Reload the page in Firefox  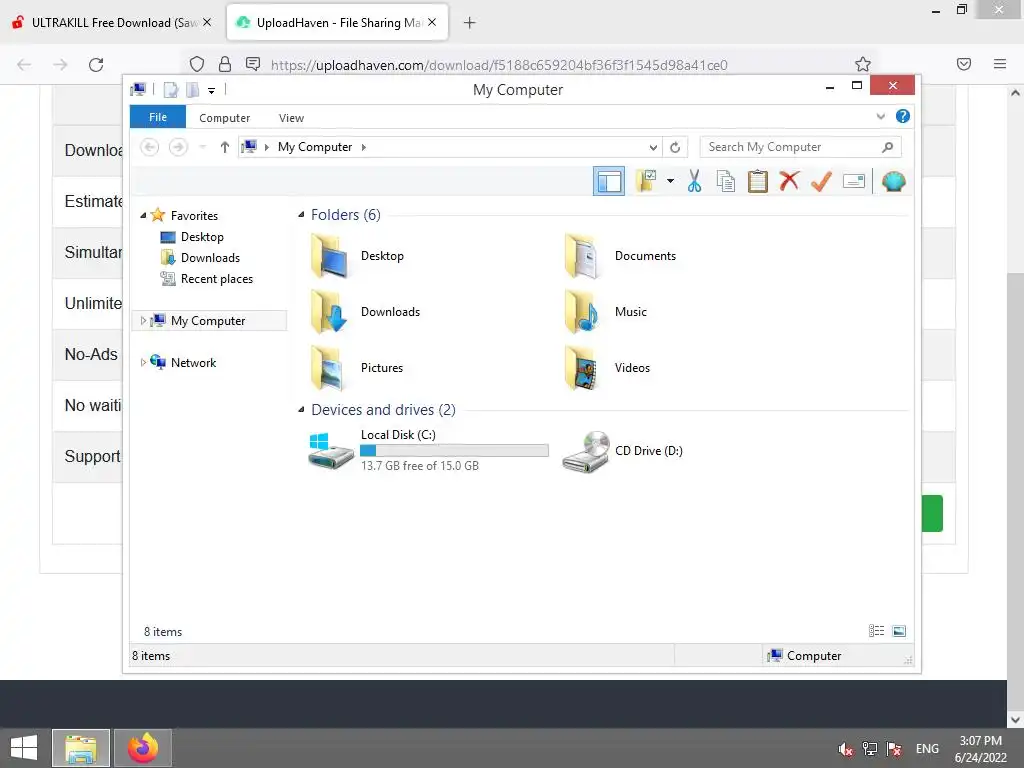coord(96,65)
